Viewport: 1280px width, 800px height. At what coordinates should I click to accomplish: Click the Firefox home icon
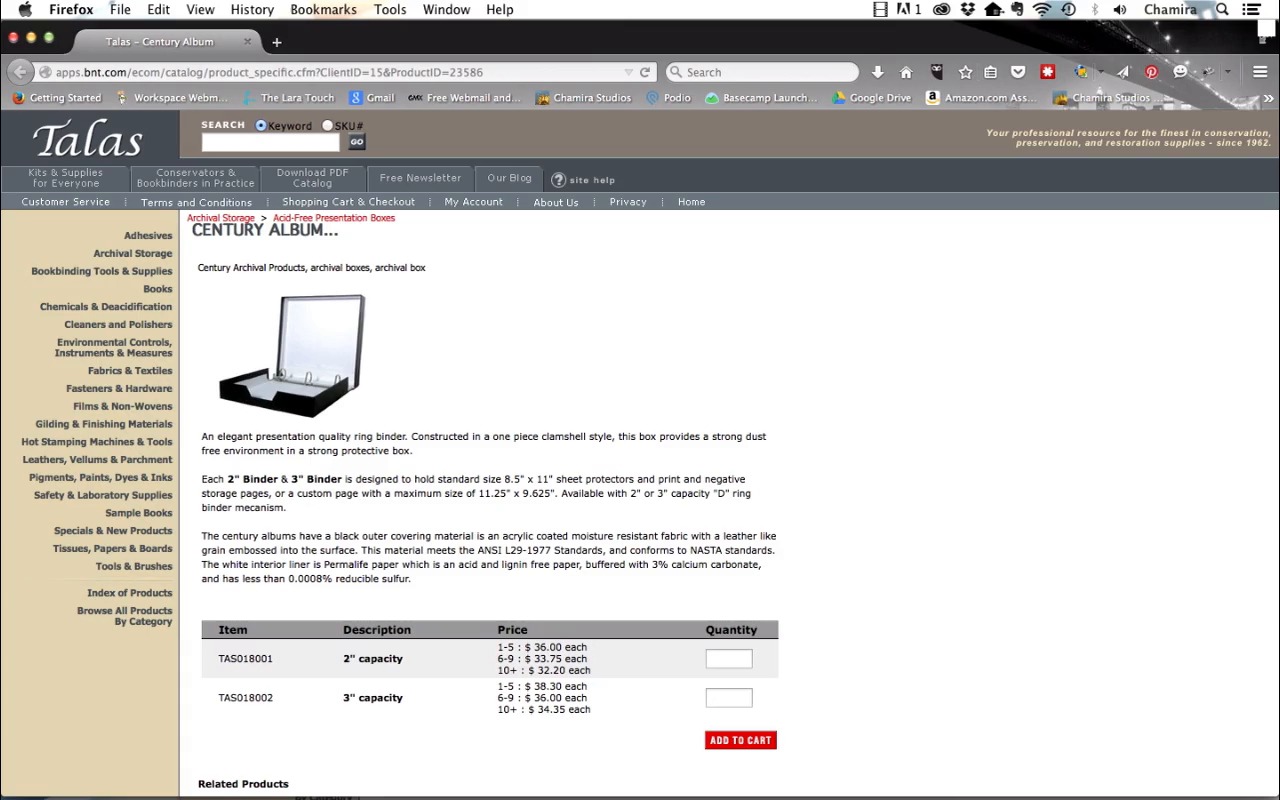click(x=906, y=72)
